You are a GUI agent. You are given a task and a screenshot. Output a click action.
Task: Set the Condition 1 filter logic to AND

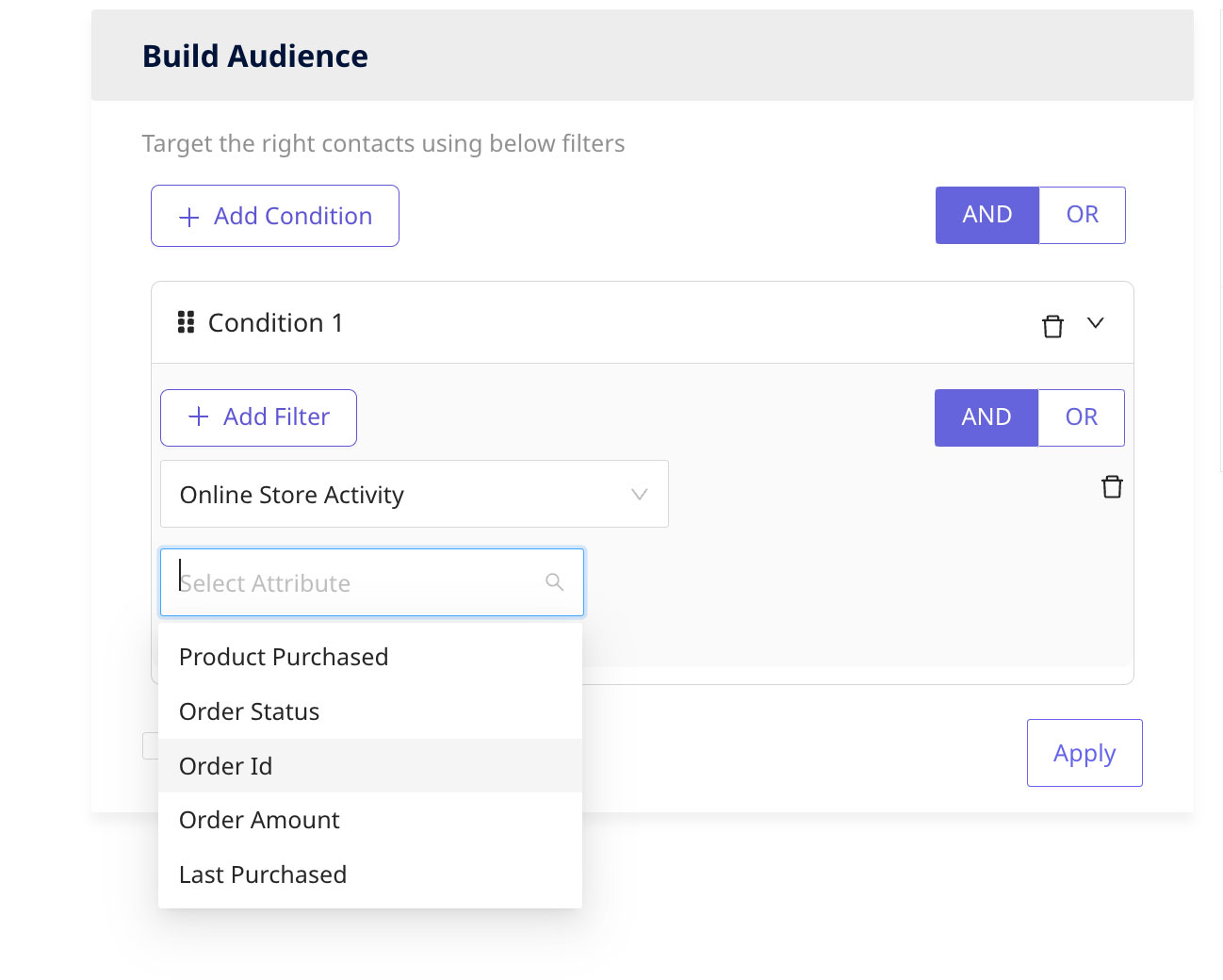987,417
